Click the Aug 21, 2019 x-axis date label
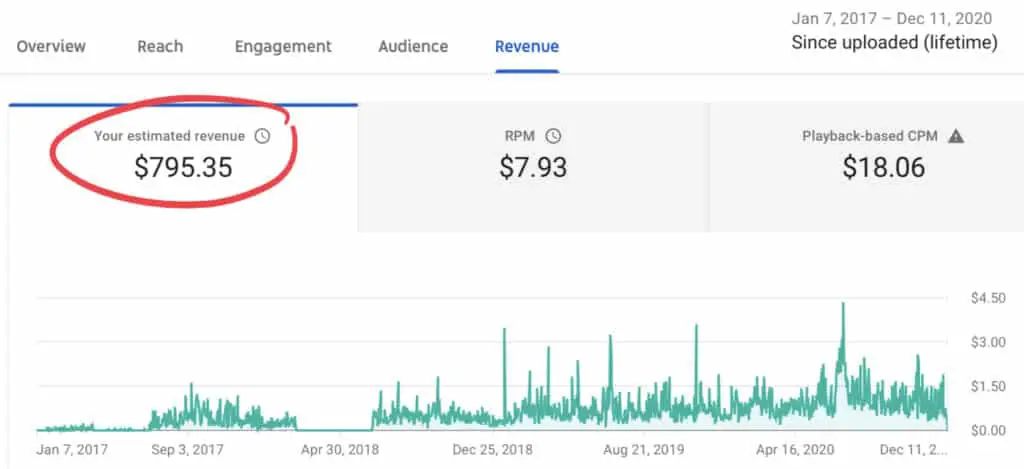Image resolution: width=1024 pixels, height=469 pixels. click(x=642, y=450)
